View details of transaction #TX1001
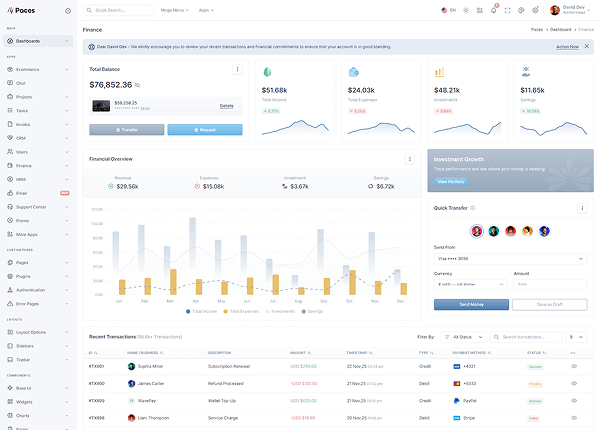The width and height of the screenshot is (600, 430). 574,367
